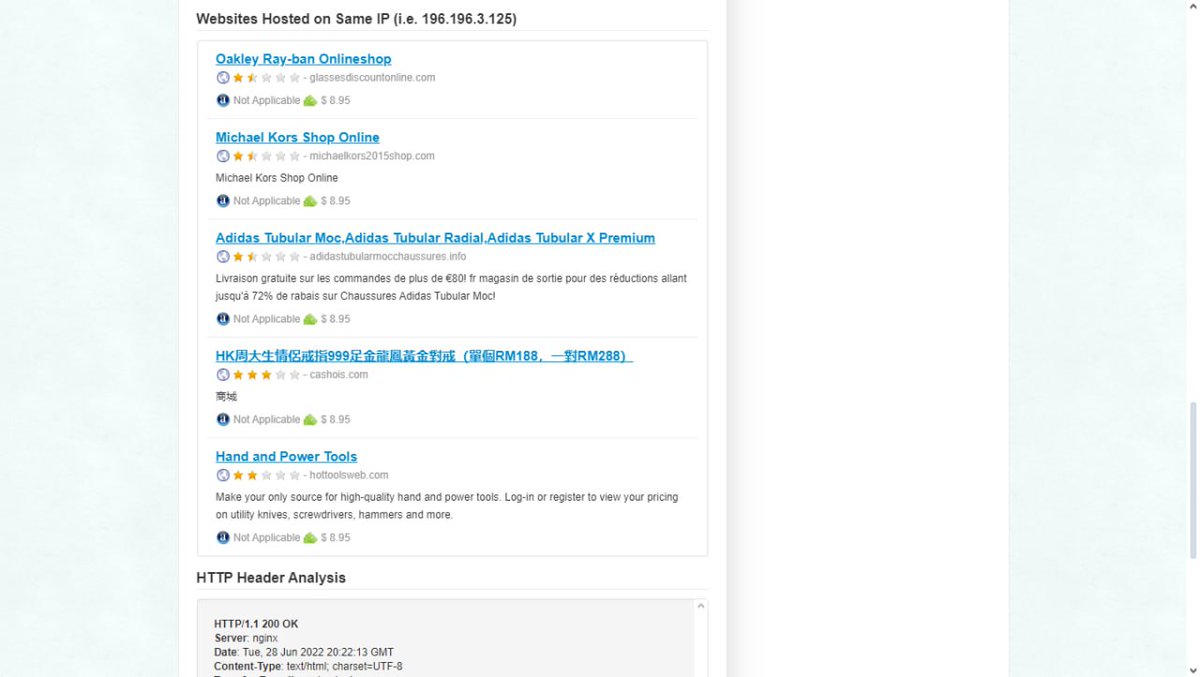
Task: Click Alexa rank icon in Adidas Tubular listing
Action: 223,319
